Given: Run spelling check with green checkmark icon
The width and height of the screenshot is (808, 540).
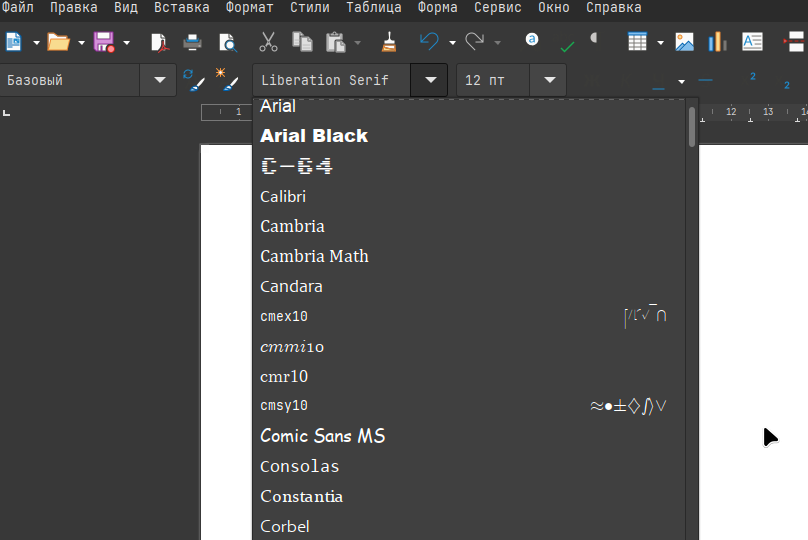Looking at the screenshot, I should 567,46.
